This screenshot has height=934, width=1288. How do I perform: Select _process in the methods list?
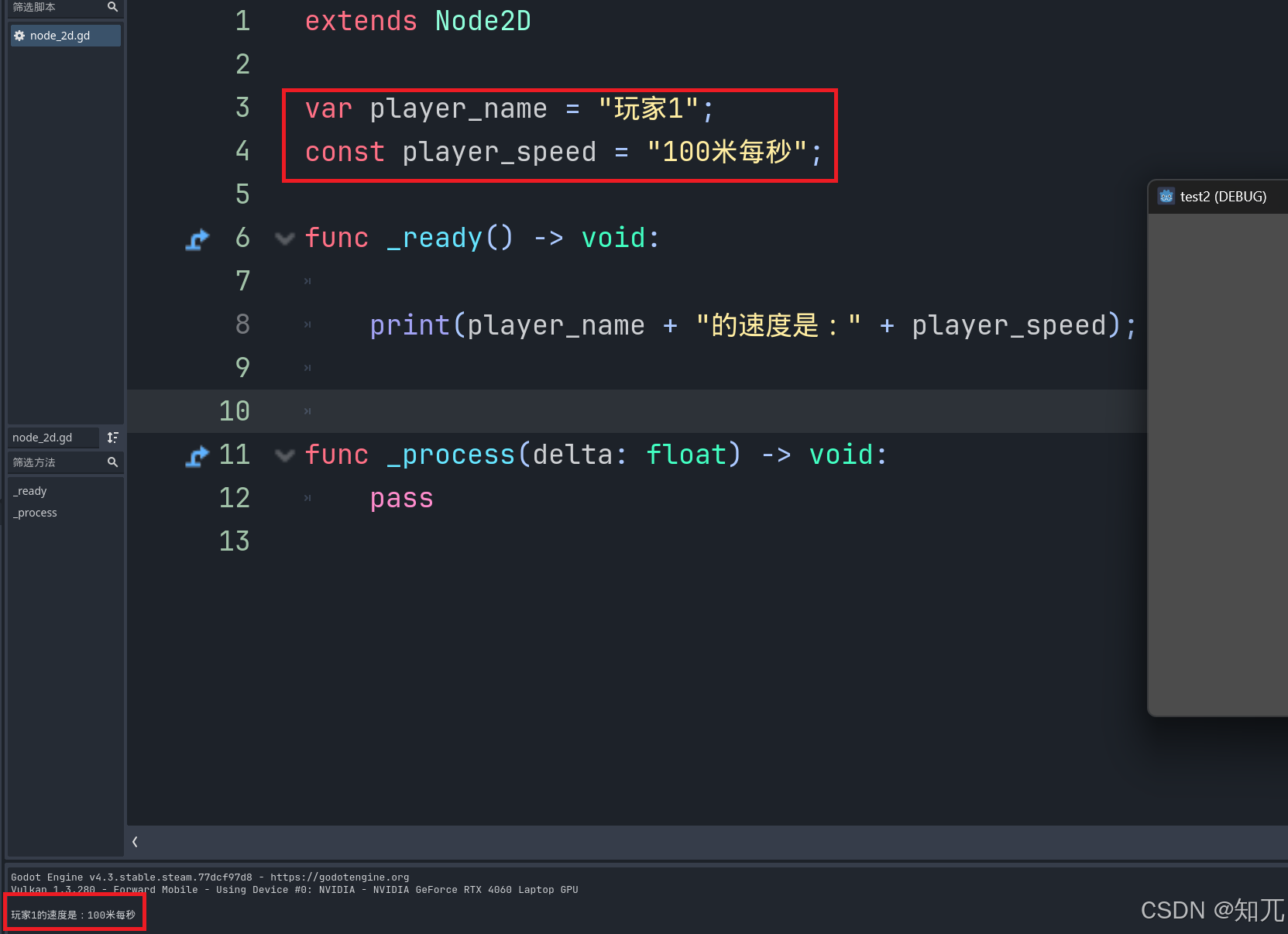34,512
